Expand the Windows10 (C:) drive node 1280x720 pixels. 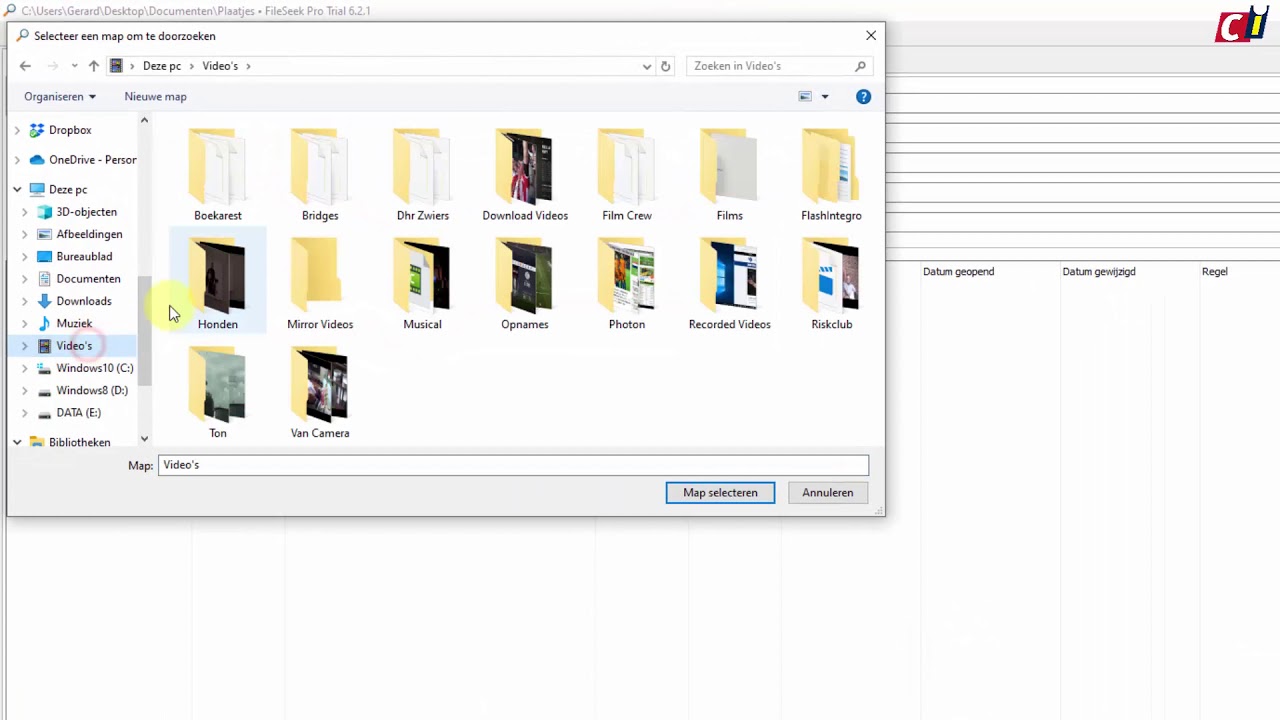pyautogui.click(x=25, y=368)
